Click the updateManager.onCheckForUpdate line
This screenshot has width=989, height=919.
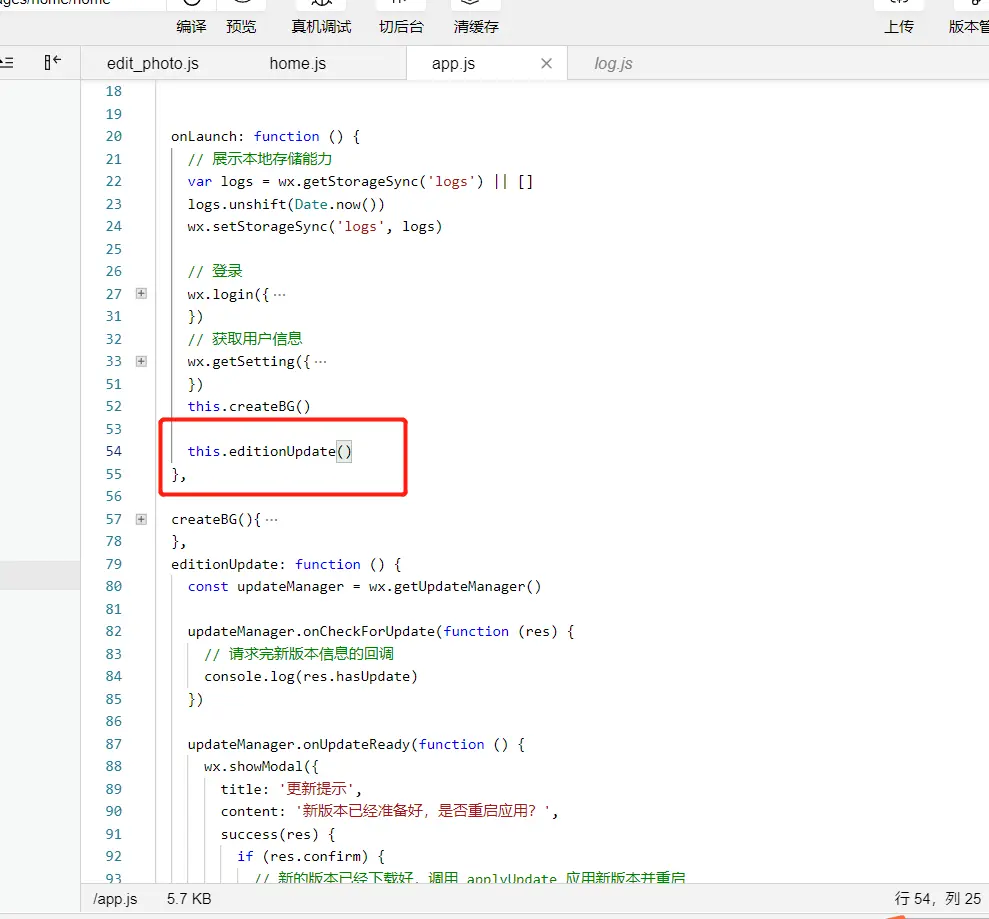pyautogui.click(x=380, y=631)
